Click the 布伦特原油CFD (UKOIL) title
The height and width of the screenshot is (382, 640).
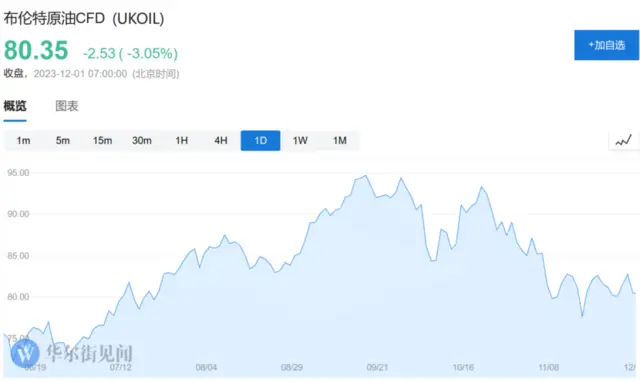click(x=84, y=18)
